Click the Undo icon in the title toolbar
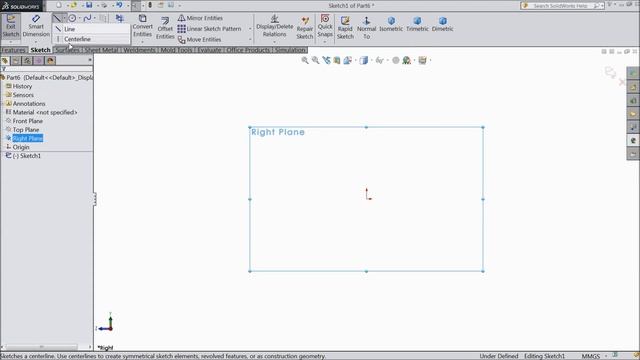The image size is (640, 360). tap(119, 5)
